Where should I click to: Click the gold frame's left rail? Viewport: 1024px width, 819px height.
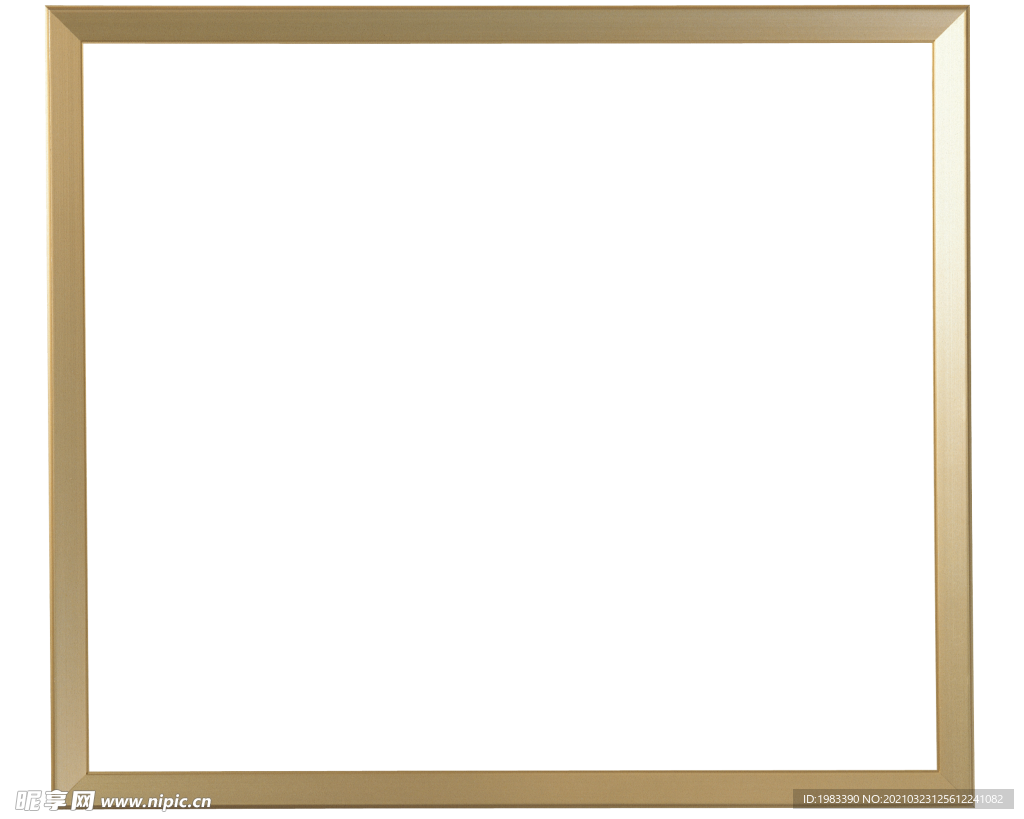pyautogui.click(x=67, y=400)
